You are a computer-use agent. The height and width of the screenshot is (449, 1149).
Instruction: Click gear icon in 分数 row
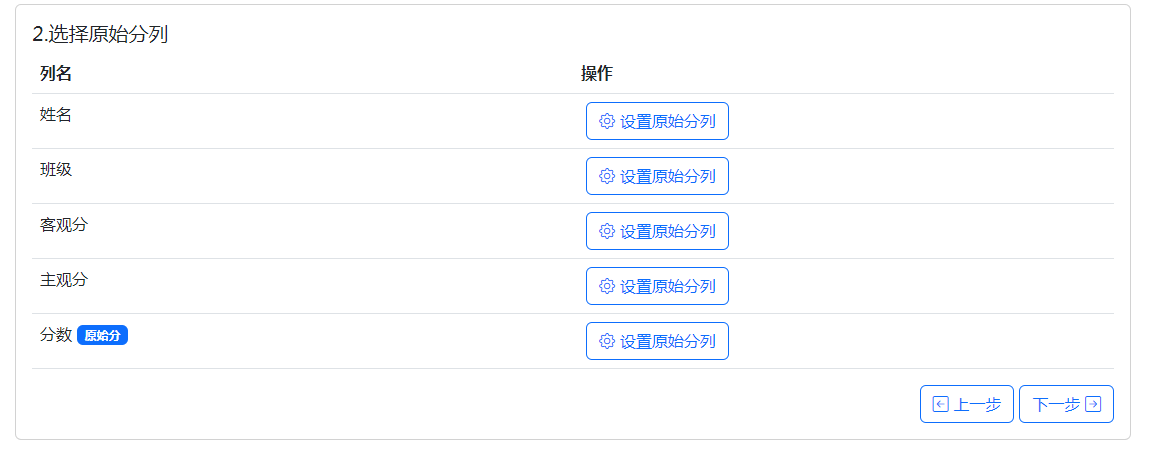click(x=607, y=341)
